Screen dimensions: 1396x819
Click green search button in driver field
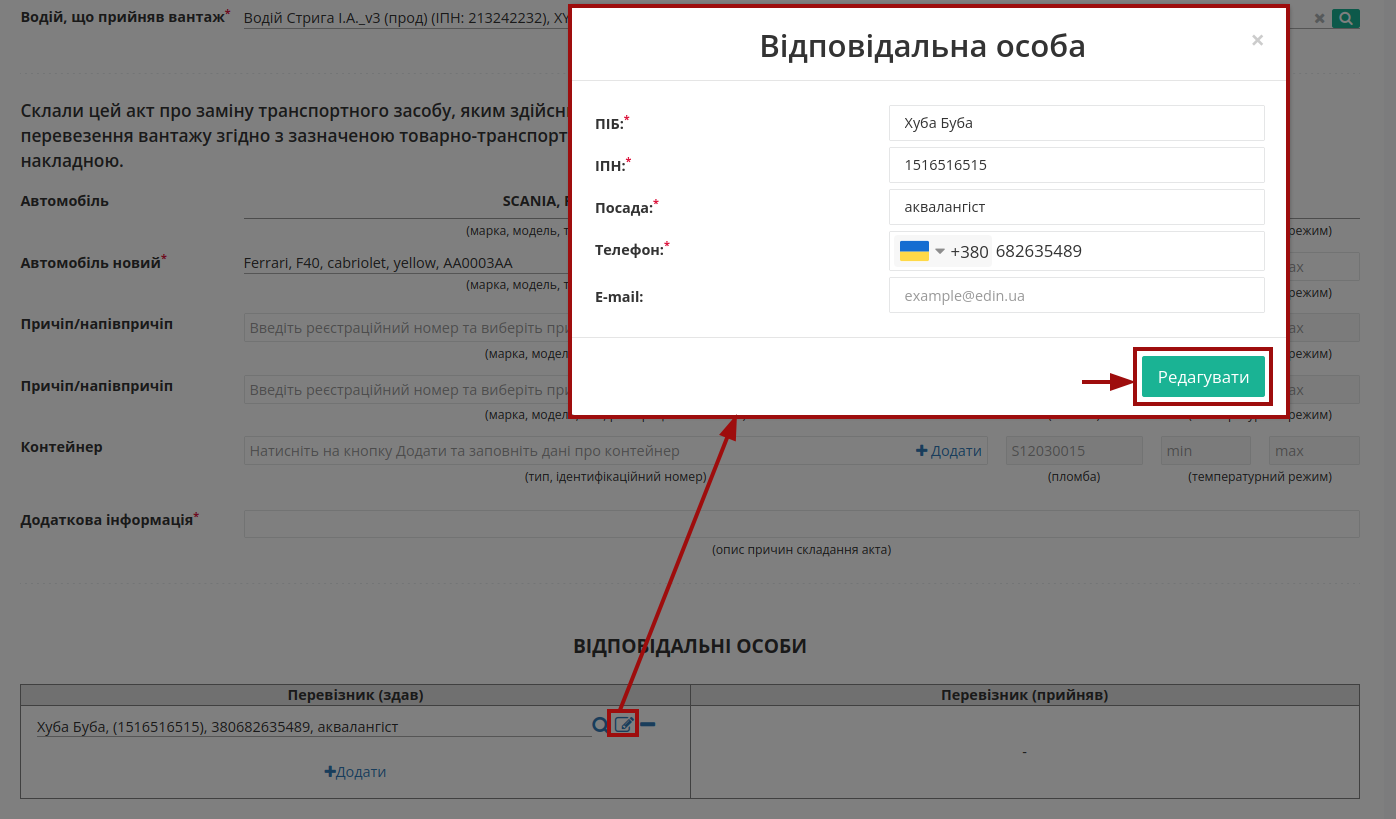tap(1346, 18)
